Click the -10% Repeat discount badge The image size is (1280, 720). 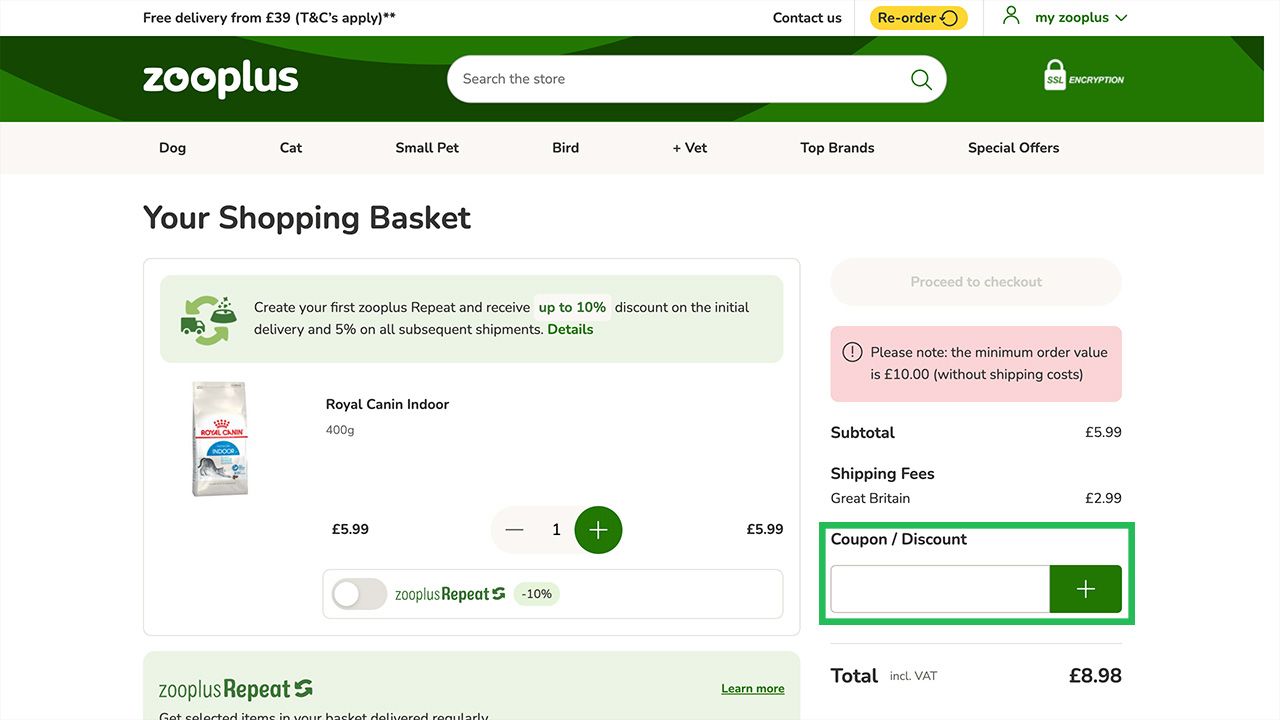point(538,594)
